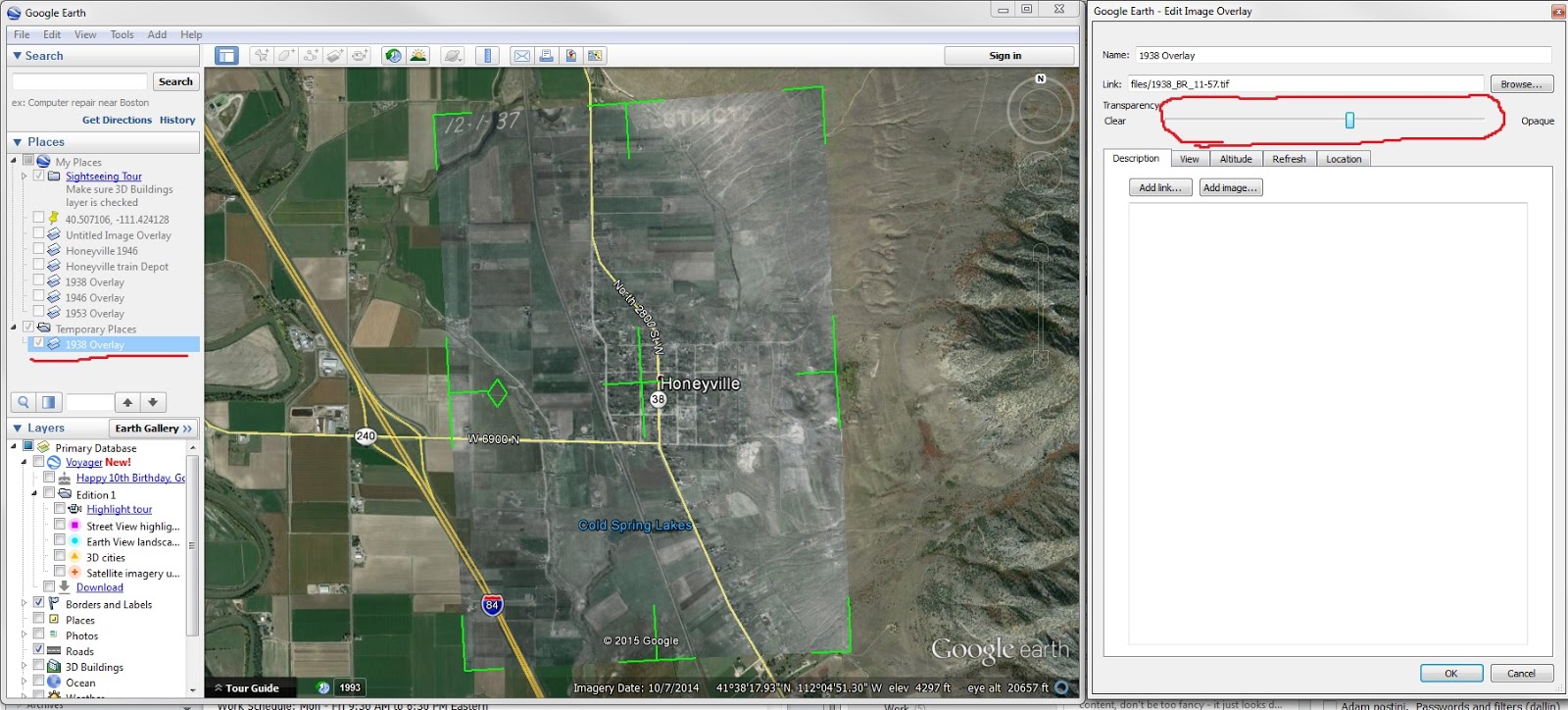Image resolution: width=1568 pixels, height=710 pixels.
Task: Toggle sunlight across the landscape icon
Action: coord(418,56)
